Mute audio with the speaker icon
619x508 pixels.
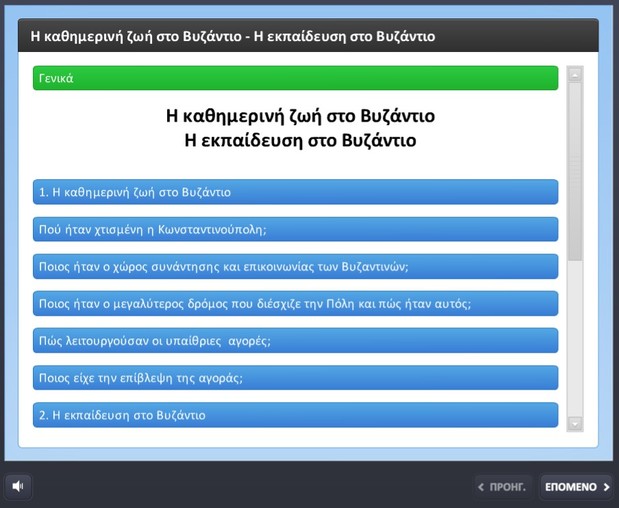[x=18, y=486]
